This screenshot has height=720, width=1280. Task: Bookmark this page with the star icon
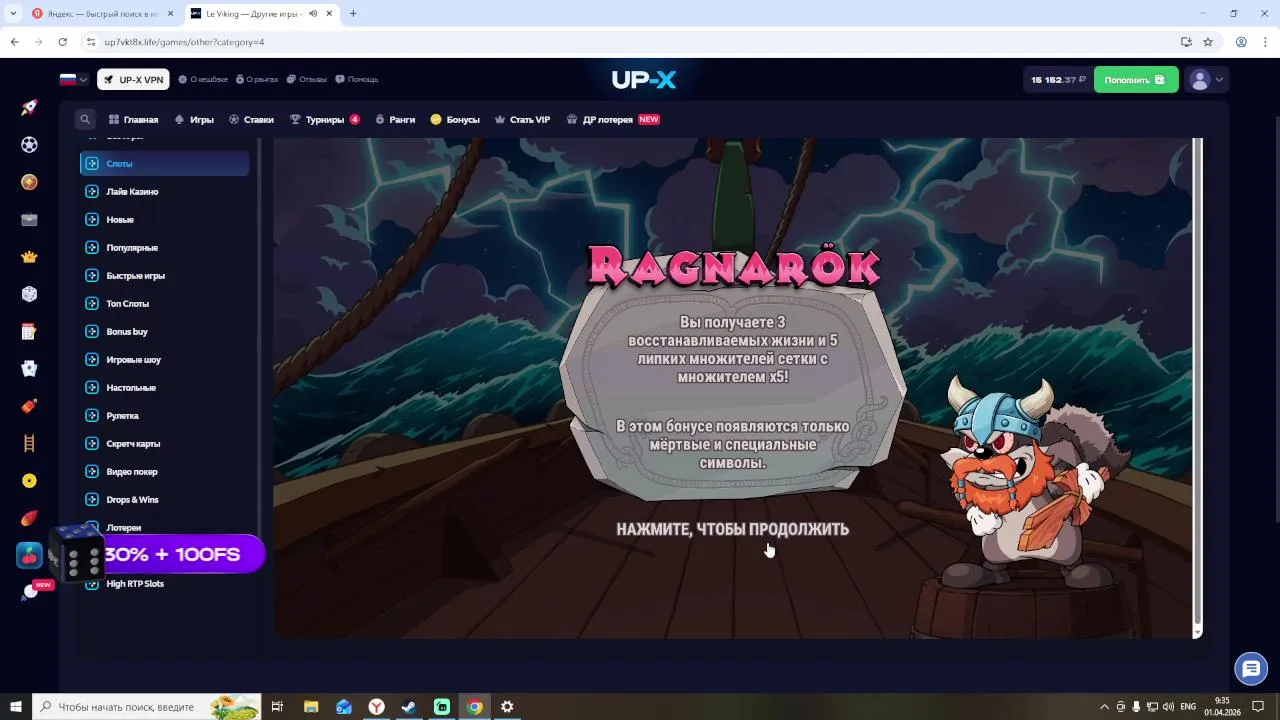pyautogui.click(x=1208, y=42)
